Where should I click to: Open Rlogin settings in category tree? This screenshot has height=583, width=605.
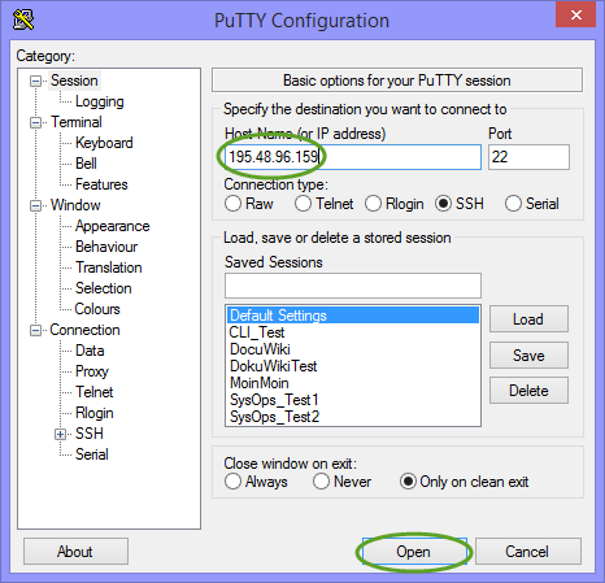click(x=95, y=413)
